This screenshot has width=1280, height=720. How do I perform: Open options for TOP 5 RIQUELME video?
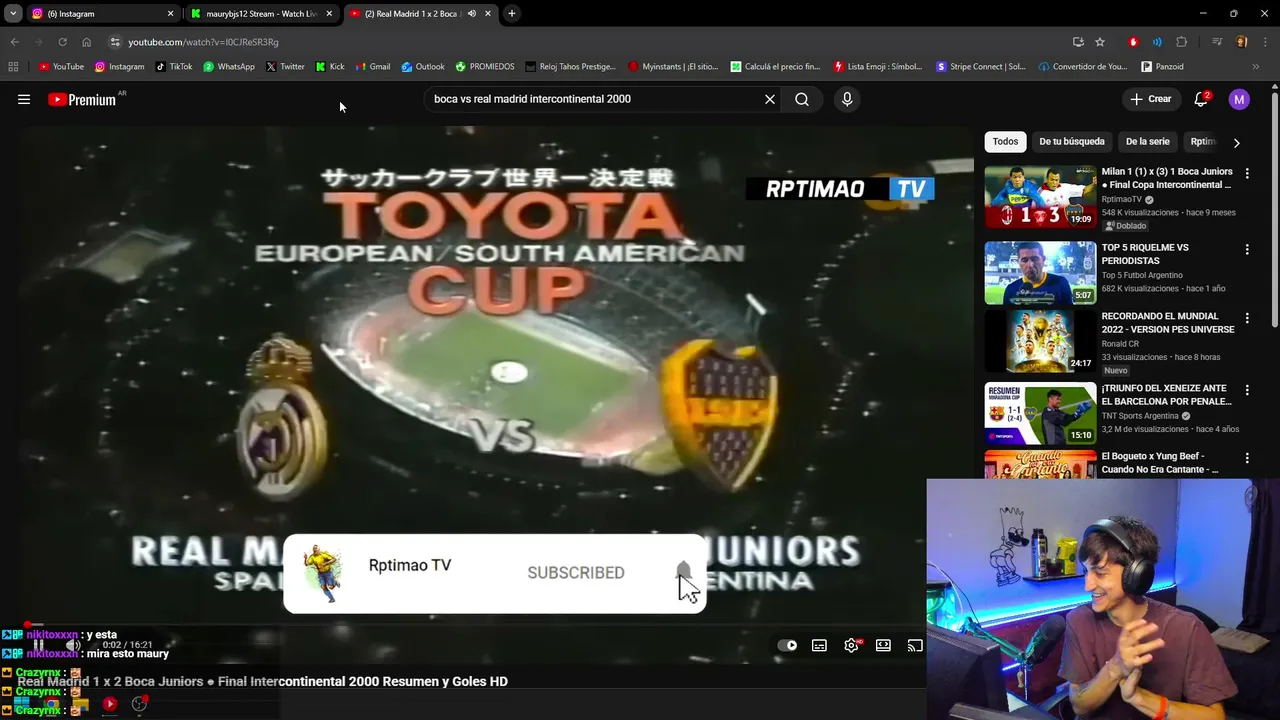point(1246,250)
